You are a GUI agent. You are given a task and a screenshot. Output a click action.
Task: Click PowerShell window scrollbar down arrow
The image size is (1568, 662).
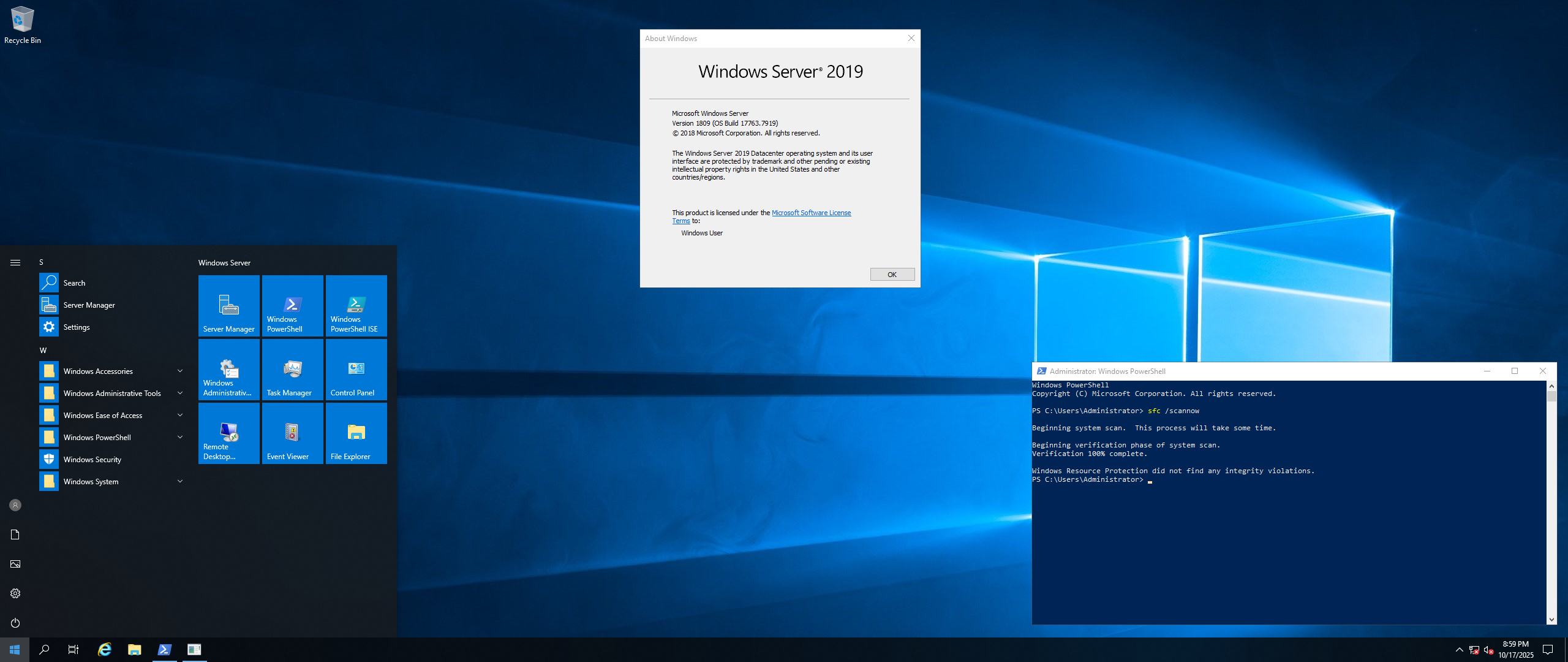pyautogui.click(x=1551, y=620)
